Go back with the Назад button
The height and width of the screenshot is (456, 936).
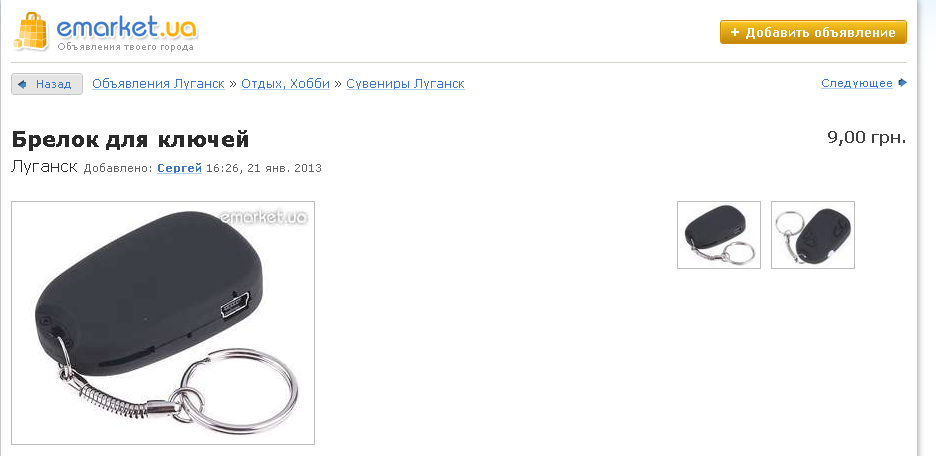47,84
